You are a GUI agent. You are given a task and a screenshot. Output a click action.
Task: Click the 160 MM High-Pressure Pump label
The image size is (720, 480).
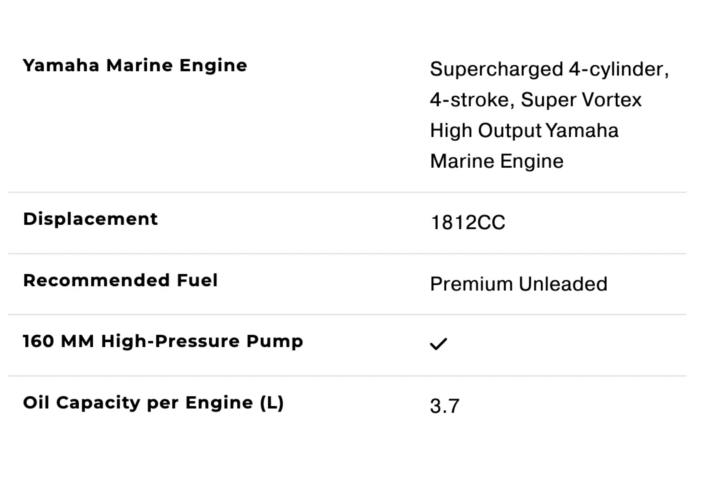163,341
